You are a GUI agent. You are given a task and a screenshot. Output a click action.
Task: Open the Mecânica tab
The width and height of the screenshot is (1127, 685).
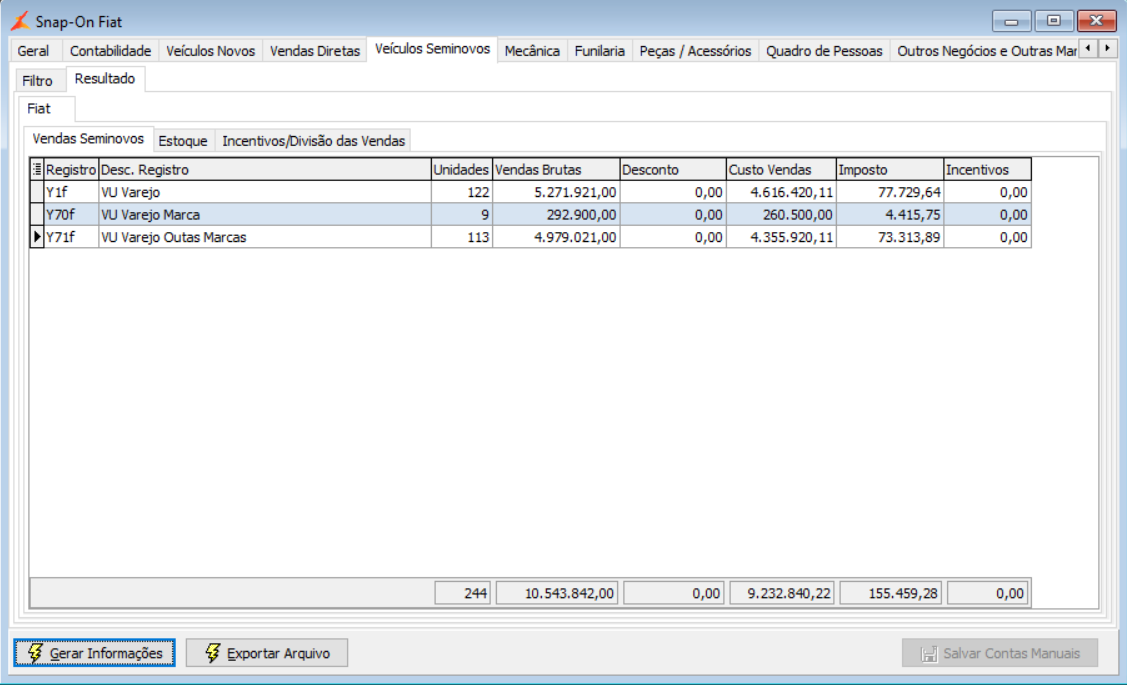coord(532,51)
